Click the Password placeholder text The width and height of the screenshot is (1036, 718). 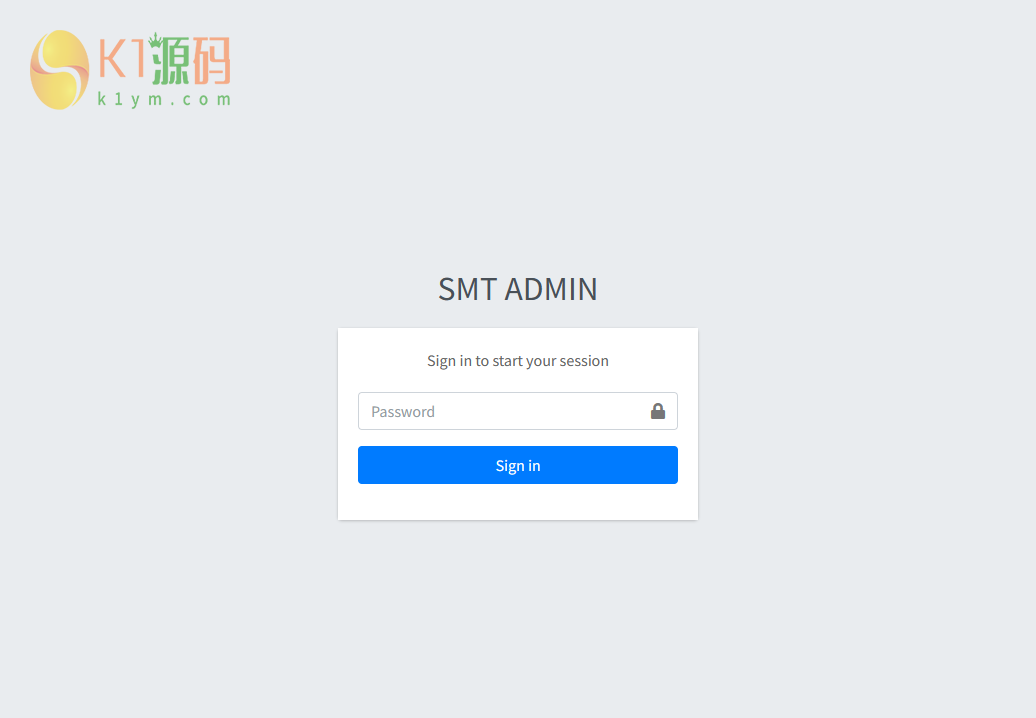click(x=402, y=412)
